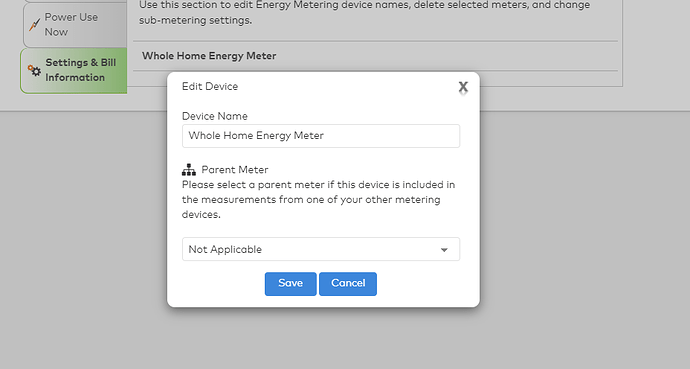690x369 pixels.
Task: Click the gears icon beside Settings & Bill
Action: coord(34,70)
